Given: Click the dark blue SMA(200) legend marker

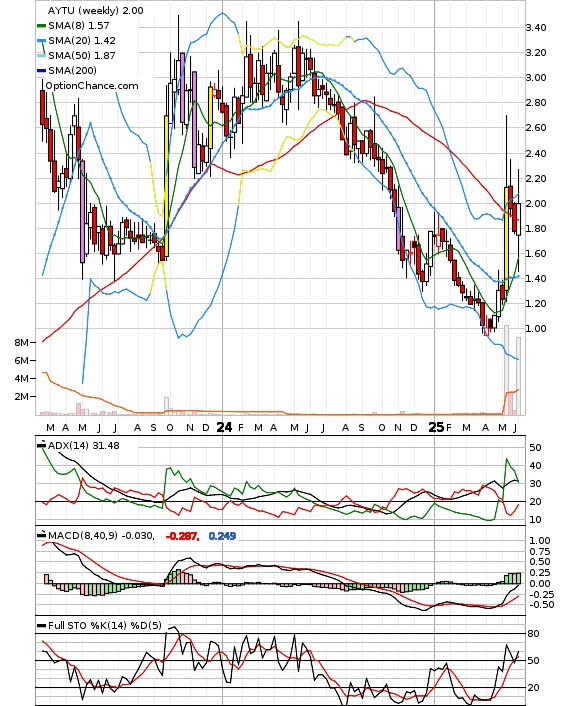Looking at the screenshot, I should pos(41,71).
